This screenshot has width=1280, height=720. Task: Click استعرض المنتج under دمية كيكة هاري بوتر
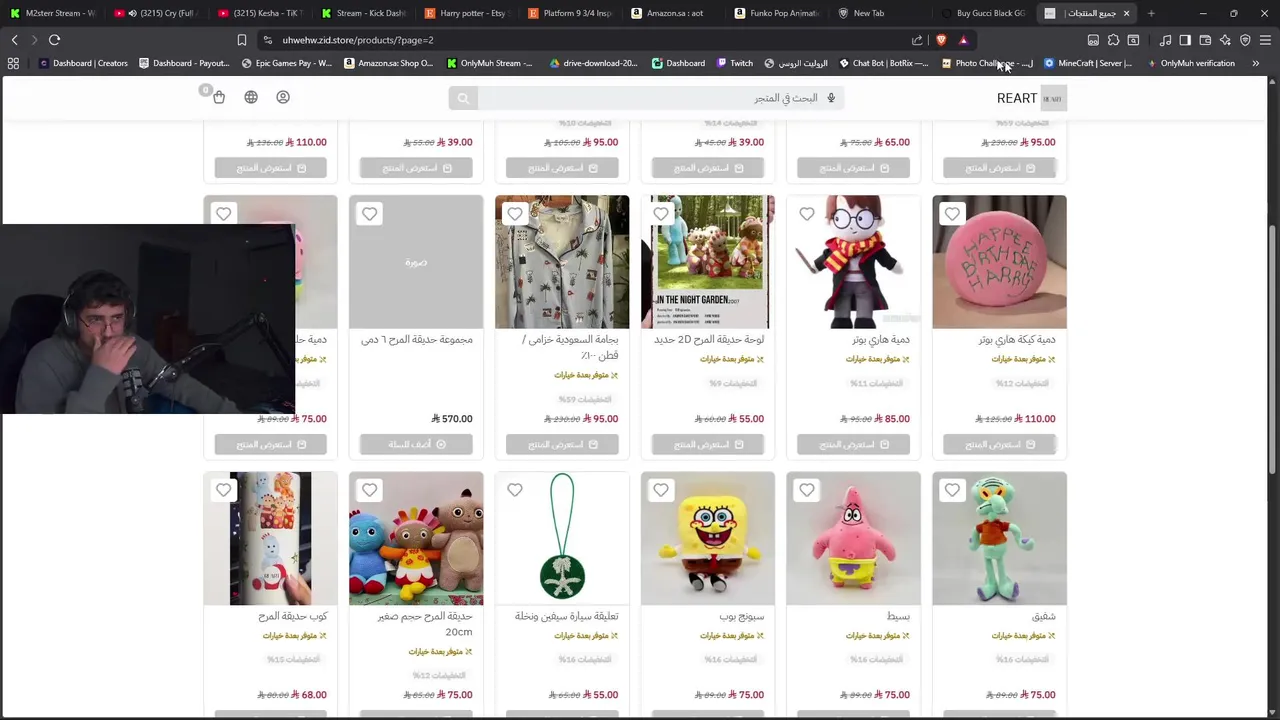[999, 444]
